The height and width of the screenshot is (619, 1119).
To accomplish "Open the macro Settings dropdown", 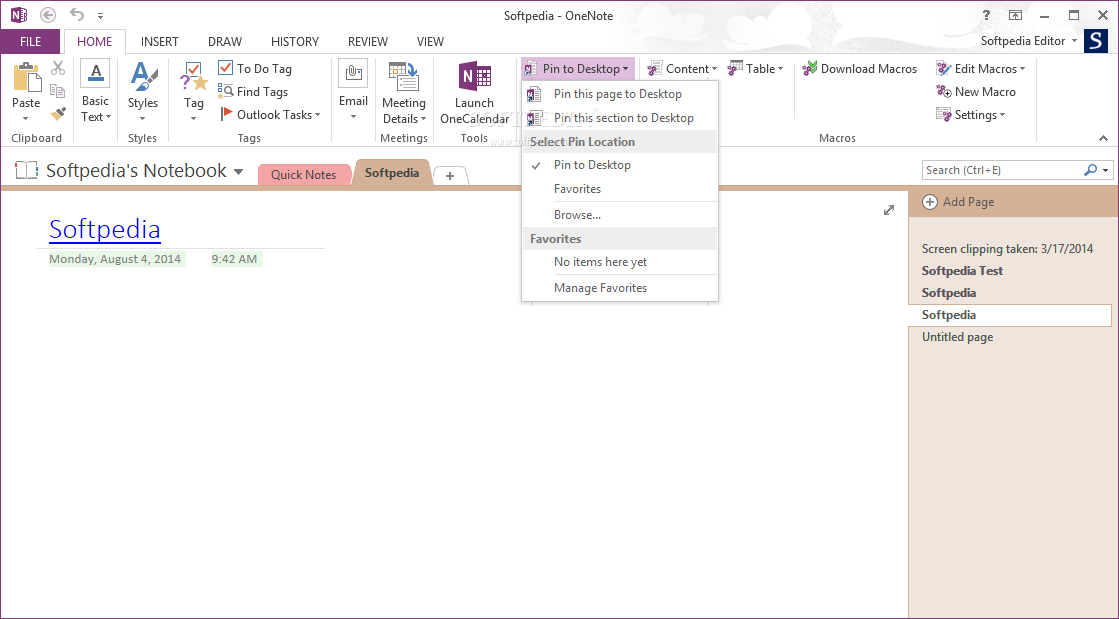I will (x=971, y=114).
